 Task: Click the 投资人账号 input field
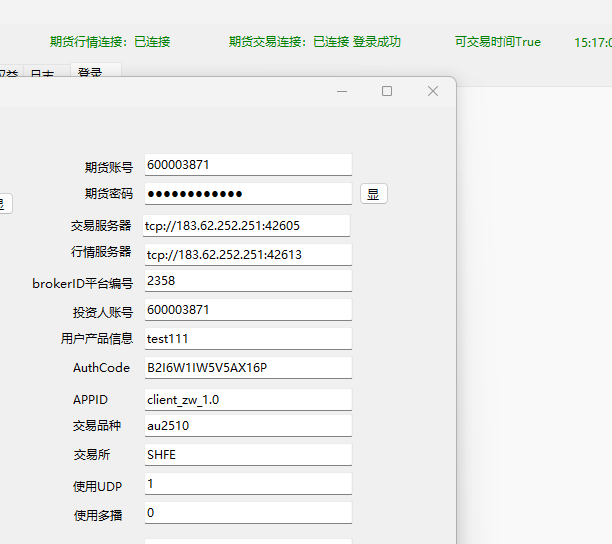click(x=248, y=310)
